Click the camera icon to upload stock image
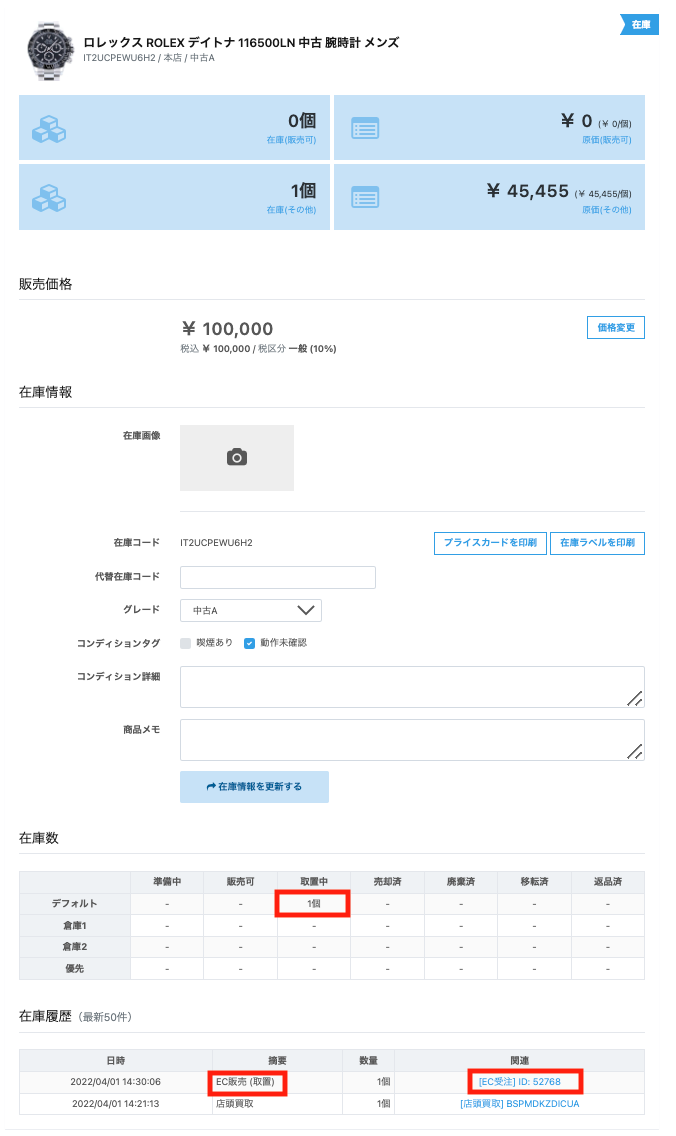The width and height of the screenshot is (676, 1136). click(x=237, y=457)
